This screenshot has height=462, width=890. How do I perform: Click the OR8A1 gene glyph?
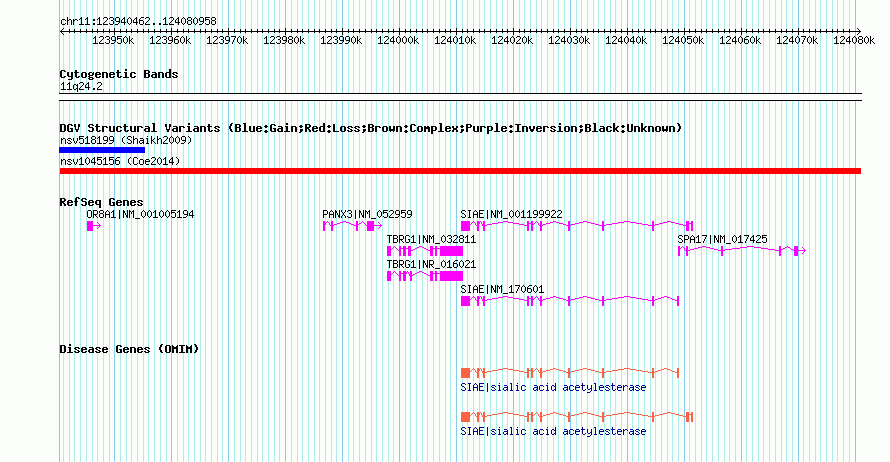(94, 226)
